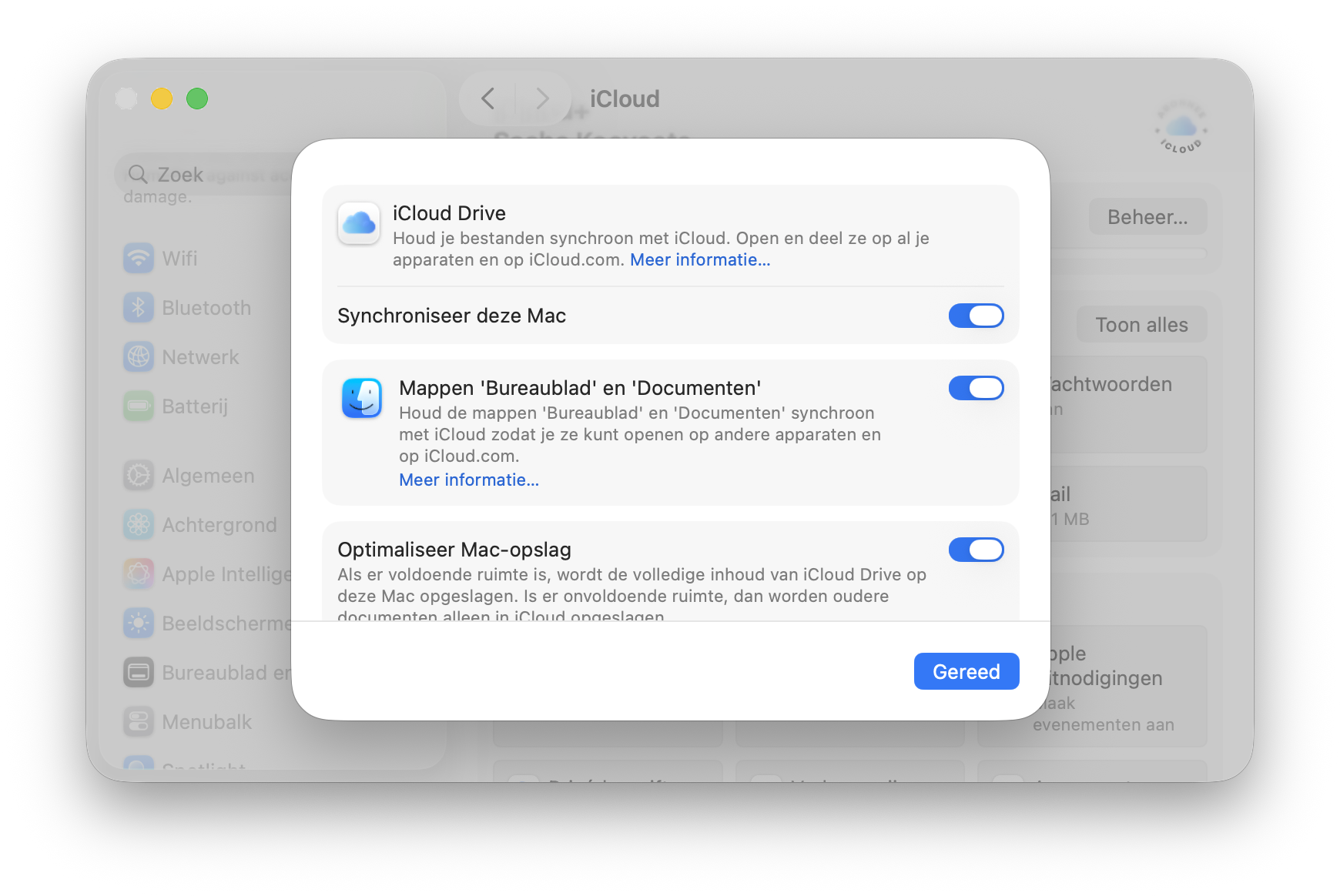Click the Achtergrond flower icon

tap(138, 524)
